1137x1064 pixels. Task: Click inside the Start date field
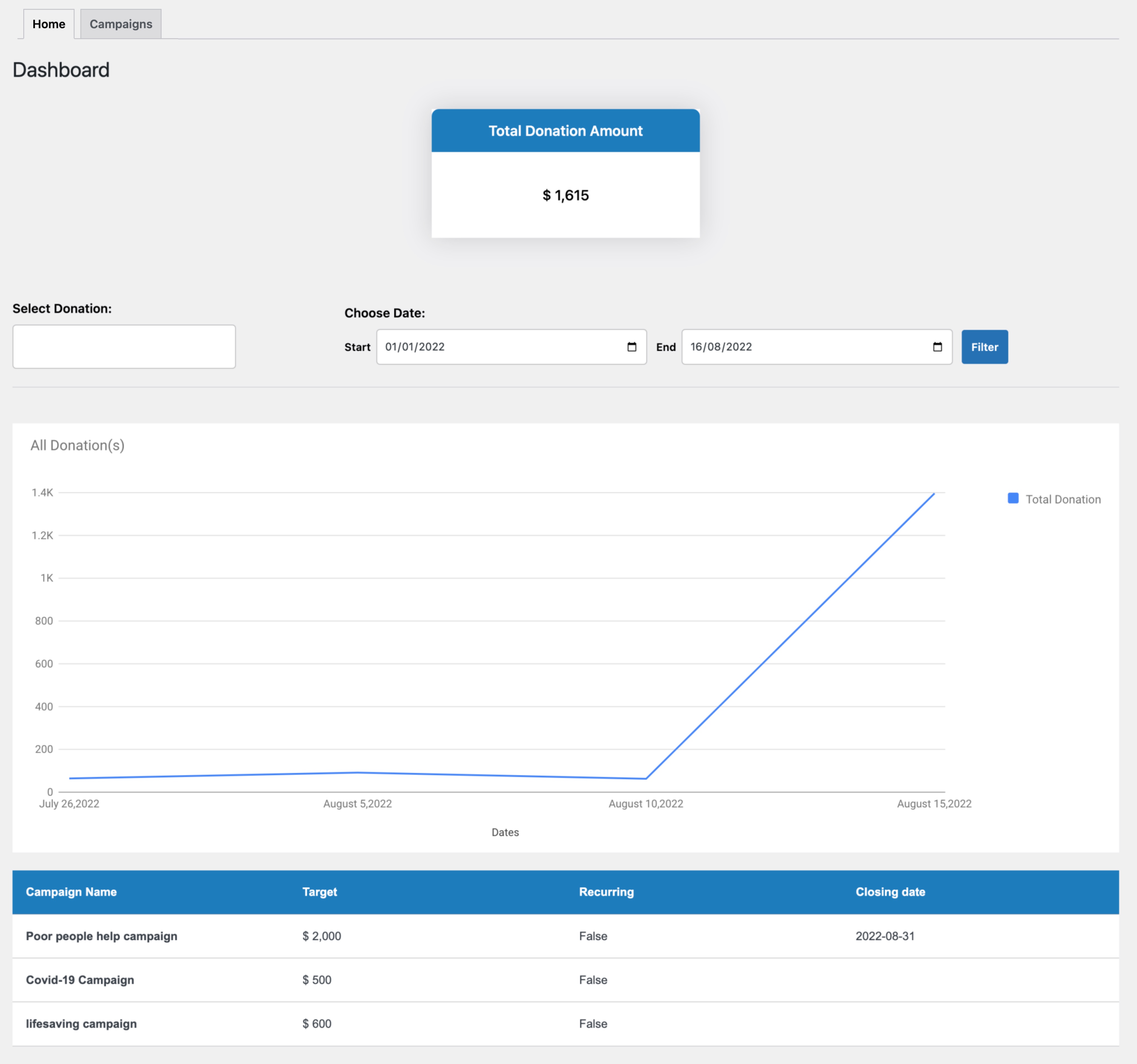(x=486, y=347)
